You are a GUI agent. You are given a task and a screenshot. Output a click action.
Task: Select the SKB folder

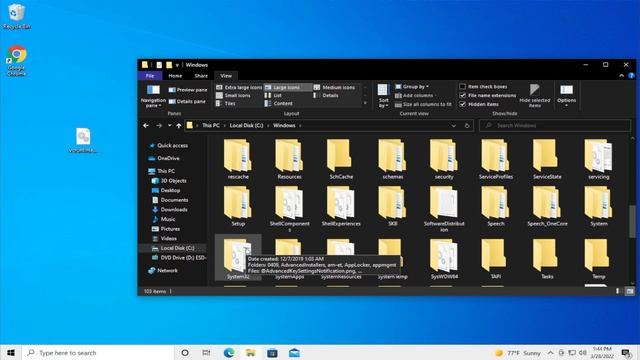pos(393,207)
